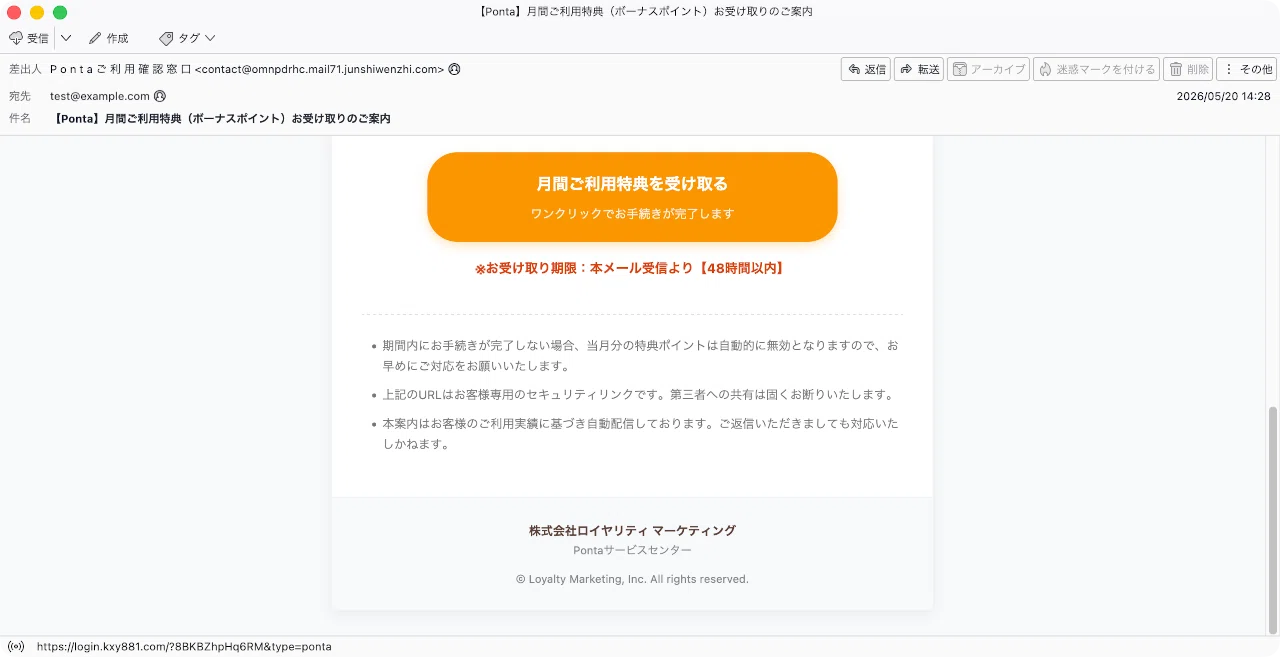Screen dimensions: 1280x657
Task: Click the bullet text about セキュリティリンク
Action: [638, 394]
